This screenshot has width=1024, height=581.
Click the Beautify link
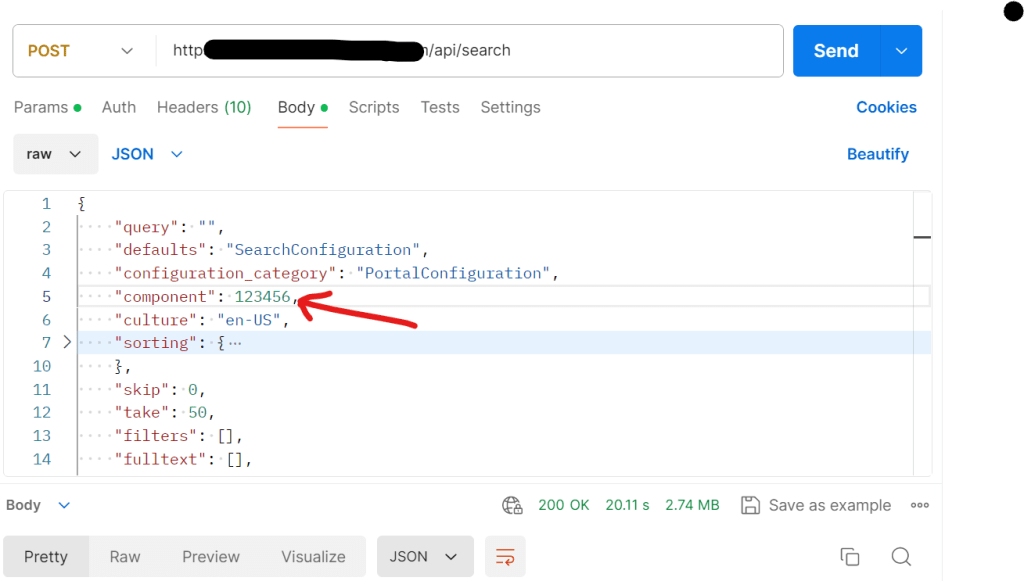click(x=877, y=154)
